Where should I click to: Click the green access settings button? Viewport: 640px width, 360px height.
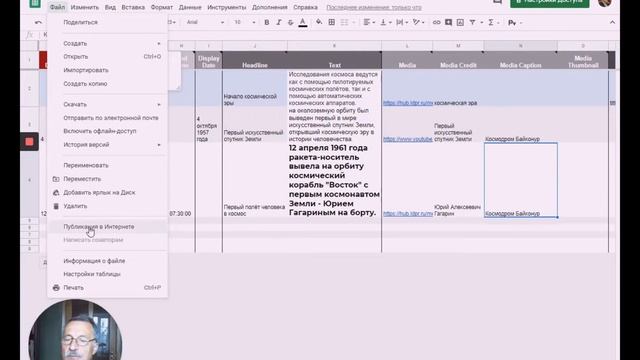549,2
